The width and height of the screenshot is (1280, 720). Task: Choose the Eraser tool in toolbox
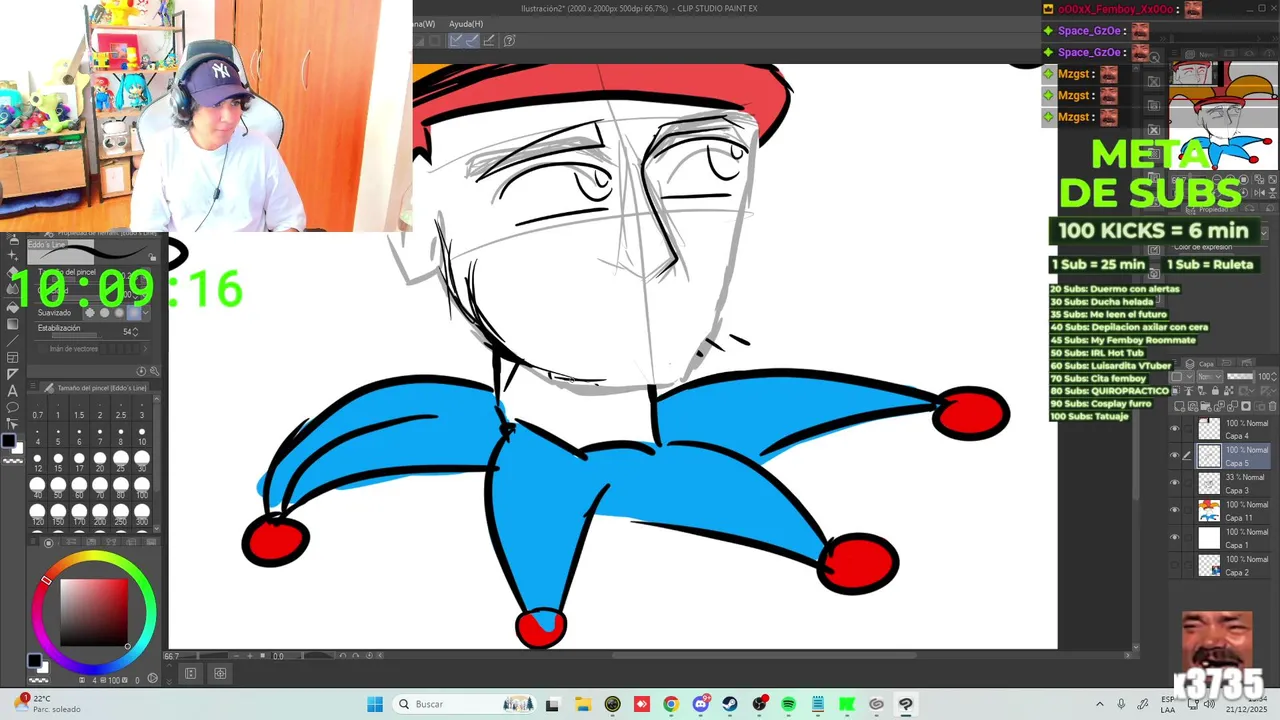click(12, 271)
